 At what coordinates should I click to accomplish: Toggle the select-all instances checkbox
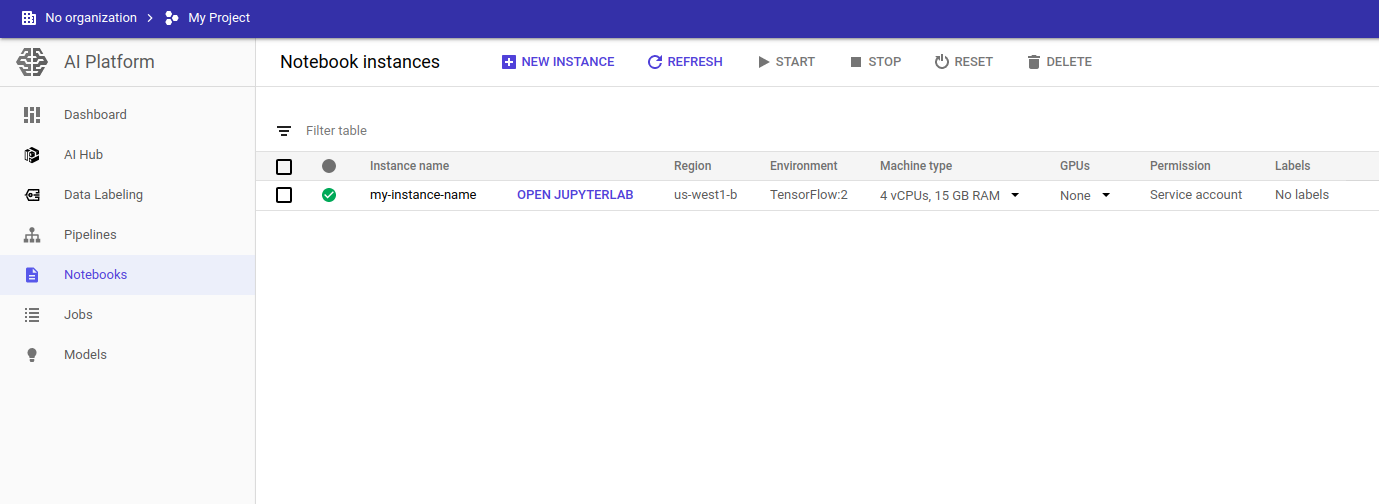(284, 166)
